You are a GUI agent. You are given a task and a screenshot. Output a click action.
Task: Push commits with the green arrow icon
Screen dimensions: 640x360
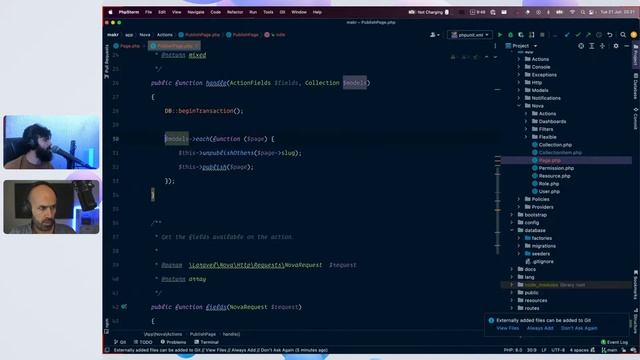[588, 35]
